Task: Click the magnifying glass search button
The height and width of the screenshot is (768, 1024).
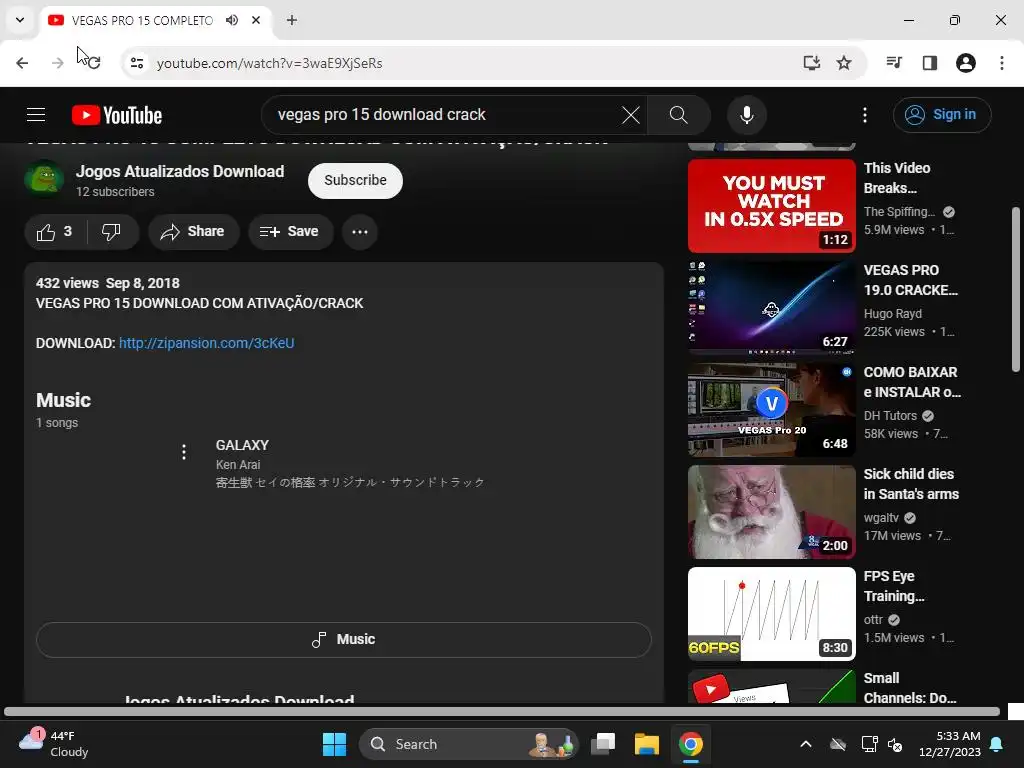Action: pos(679,115)
